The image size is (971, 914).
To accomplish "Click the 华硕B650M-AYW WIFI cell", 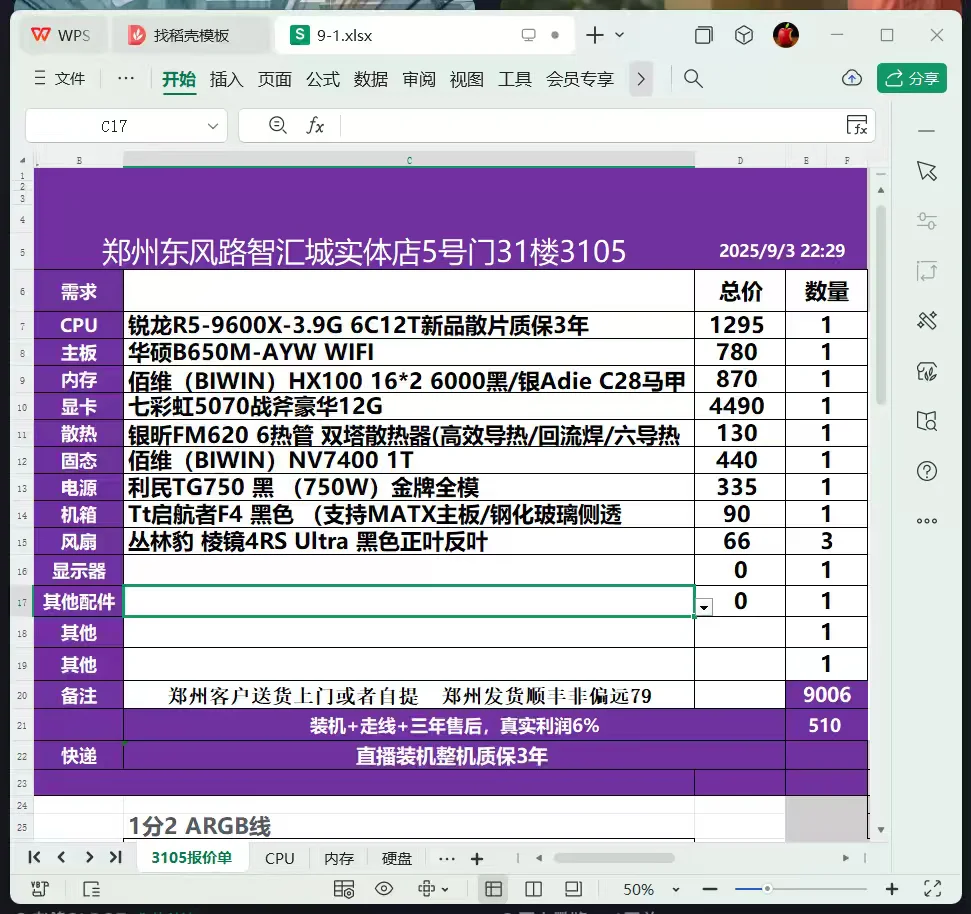I will [409, 352].
